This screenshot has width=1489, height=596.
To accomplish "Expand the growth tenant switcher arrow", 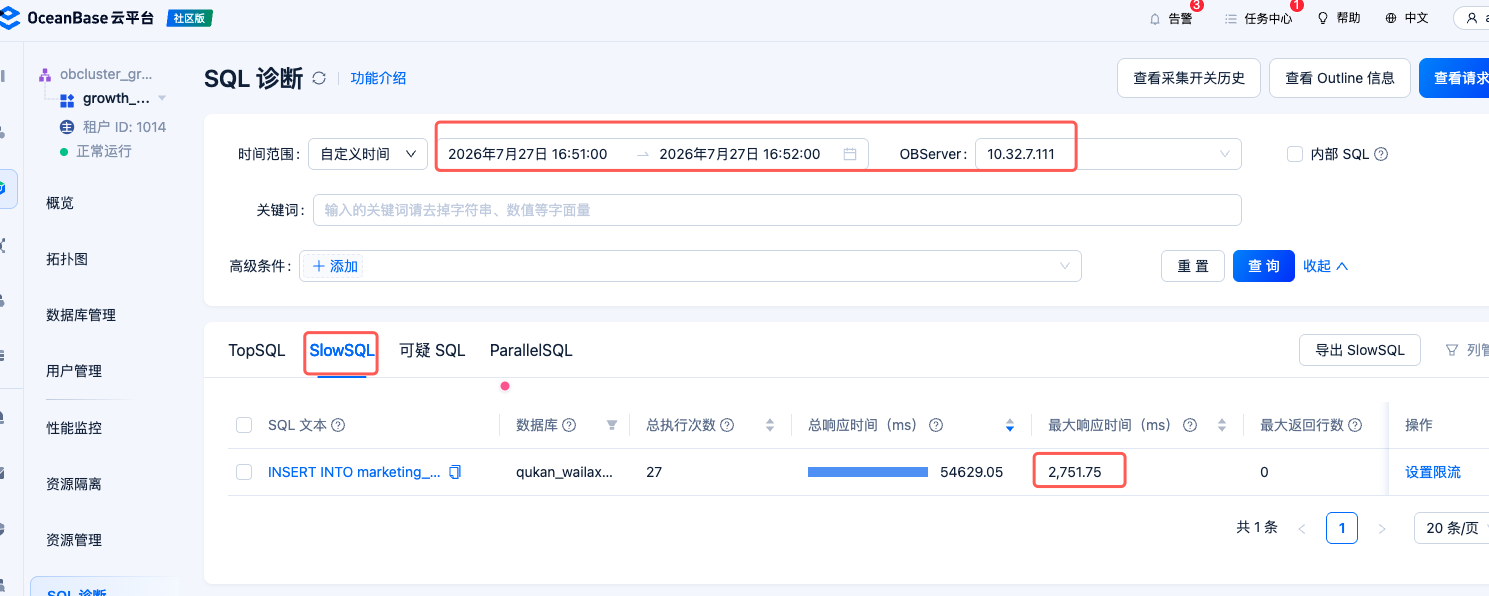I will pyautogui.click(x=162, y=98).
